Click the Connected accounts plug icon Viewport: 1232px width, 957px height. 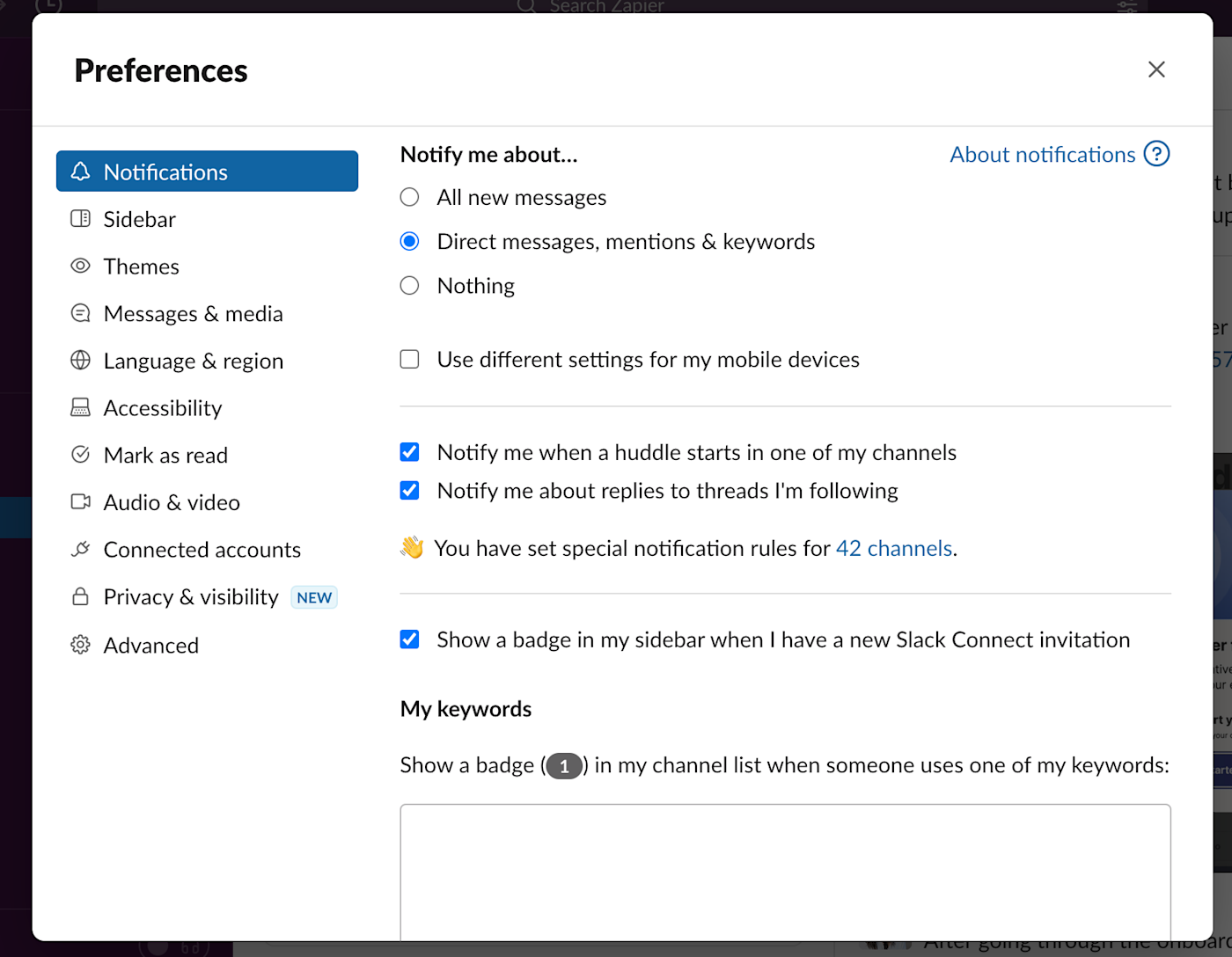pyautogui.click(x=80, y=549)
